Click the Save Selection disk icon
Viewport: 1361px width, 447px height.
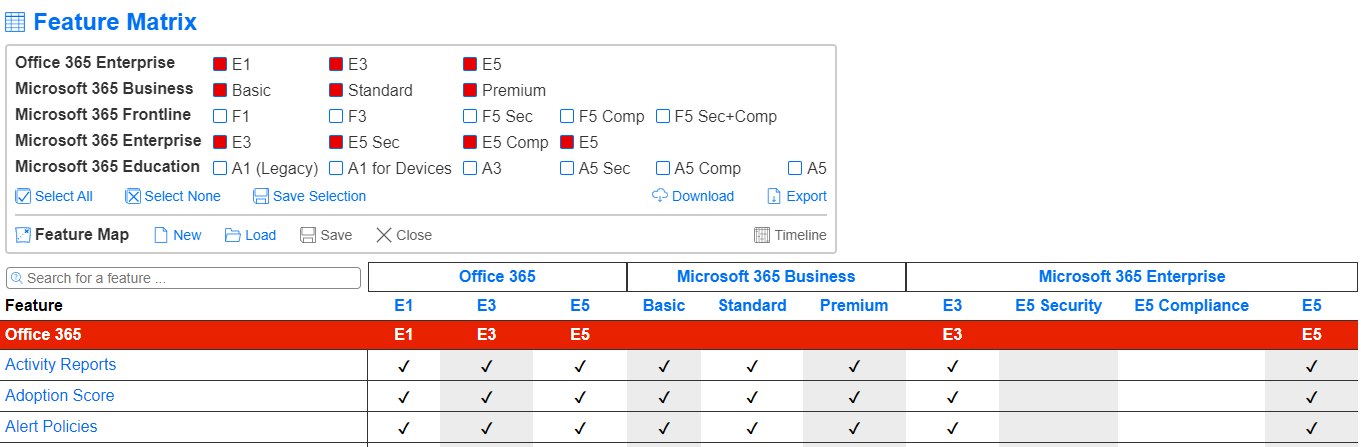tap(261, 196)
